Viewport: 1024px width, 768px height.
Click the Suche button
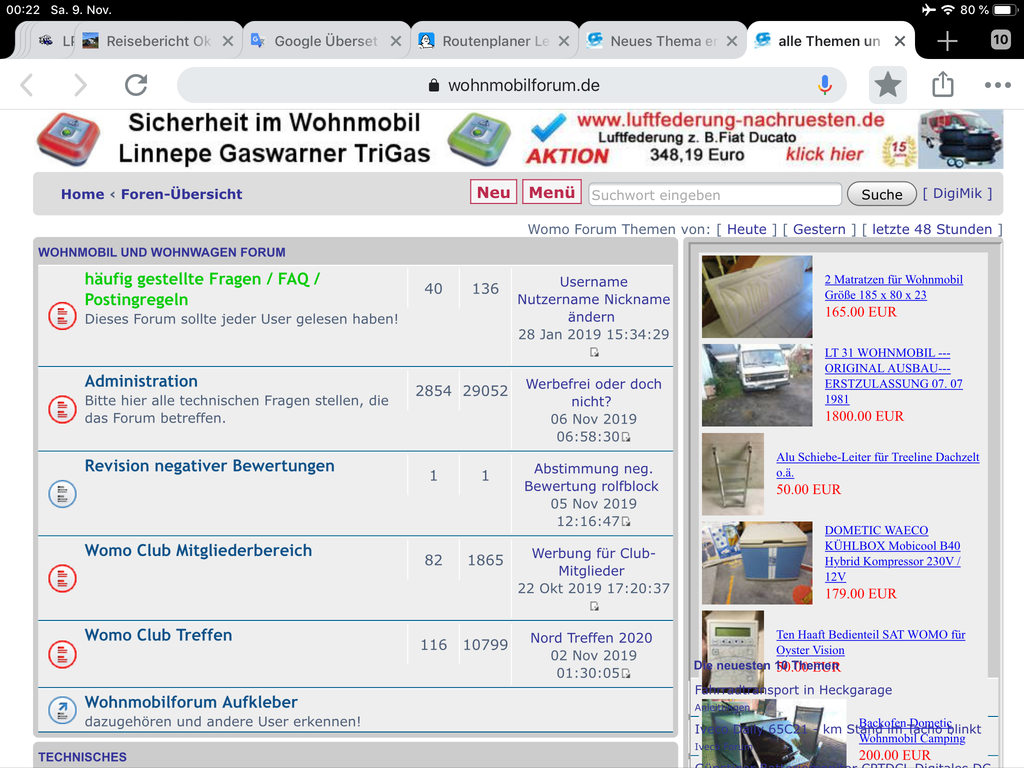click(882, 194)
